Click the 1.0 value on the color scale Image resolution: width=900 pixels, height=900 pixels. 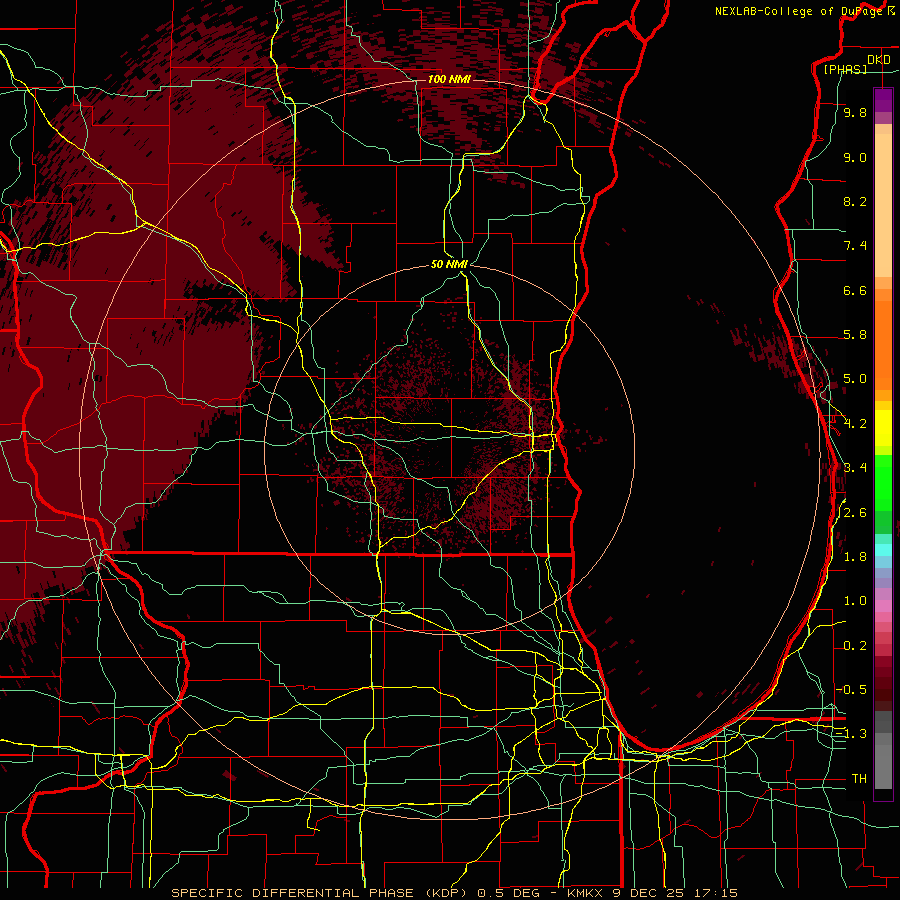(x=855, y=601)
